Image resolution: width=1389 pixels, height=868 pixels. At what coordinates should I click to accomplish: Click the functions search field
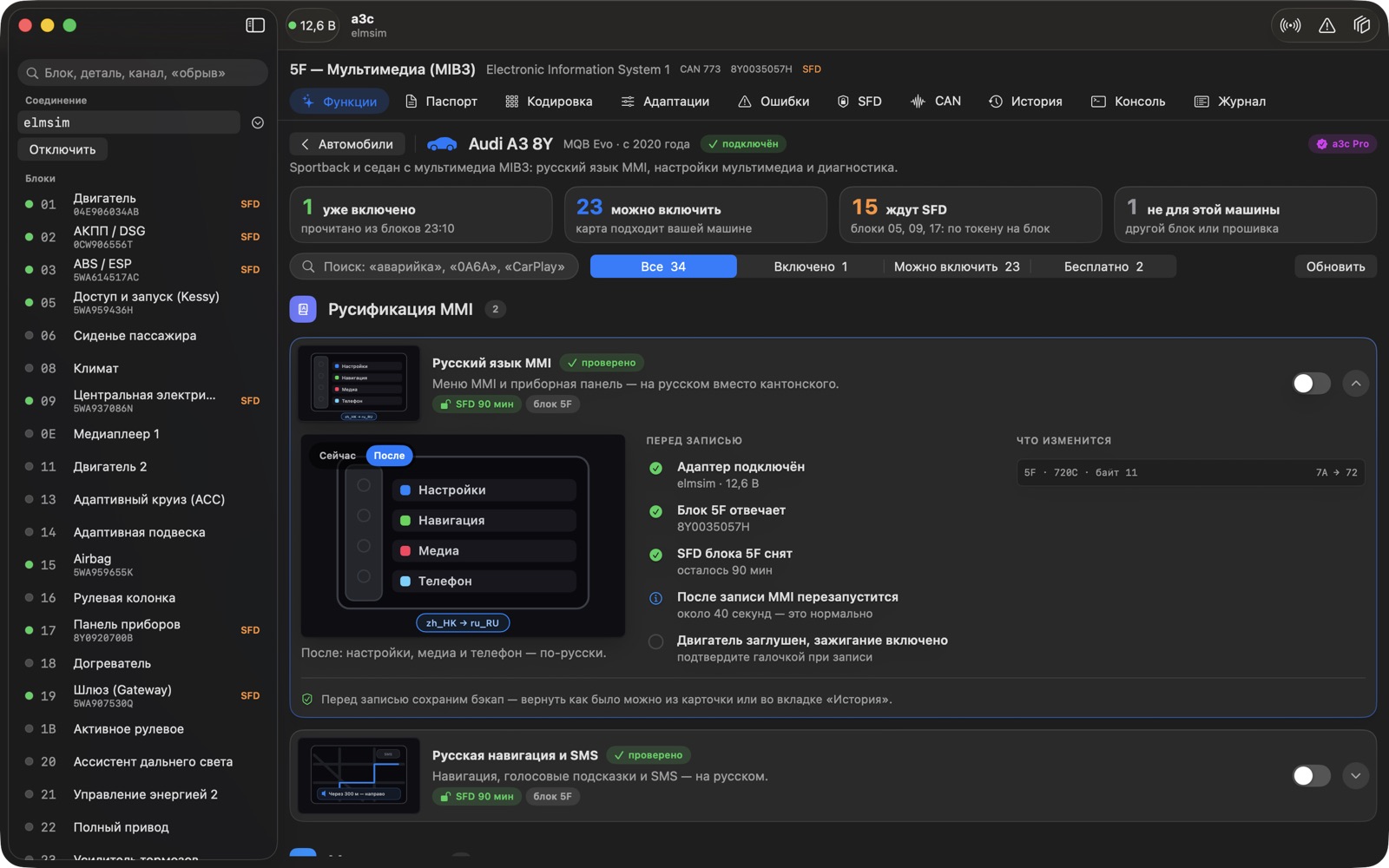click(x=434, y=266)
